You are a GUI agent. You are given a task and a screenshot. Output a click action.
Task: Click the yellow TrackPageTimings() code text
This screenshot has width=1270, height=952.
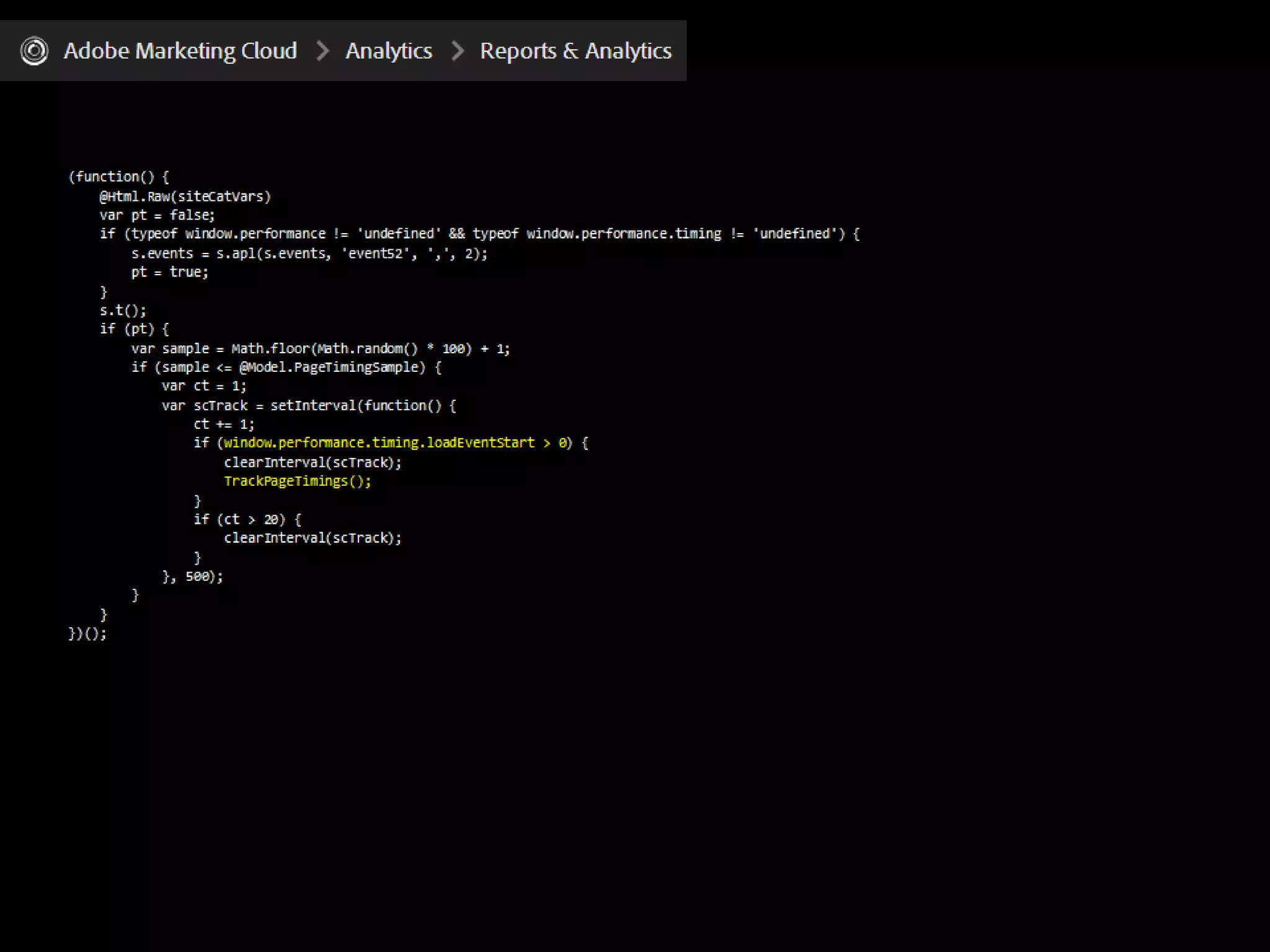pyautogui.click(x=297, y=481)
